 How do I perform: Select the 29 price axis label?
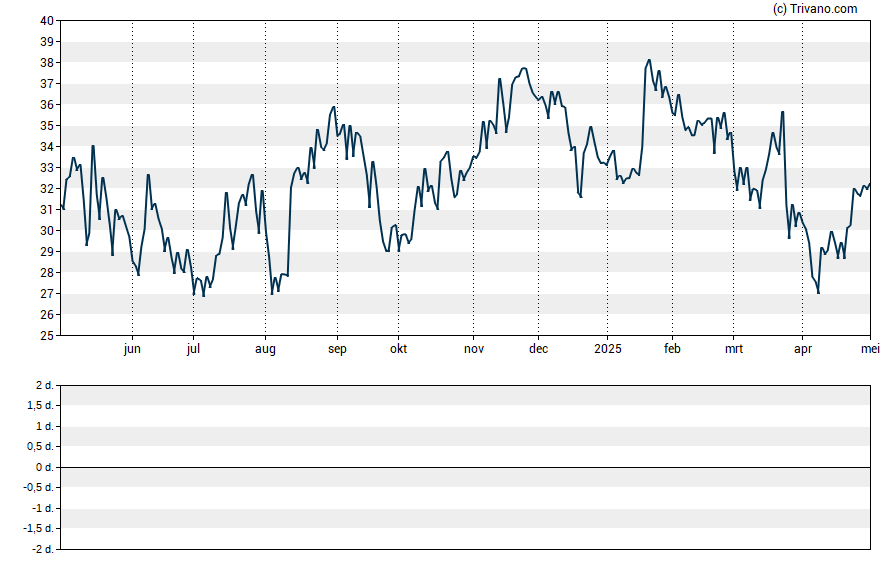47,251
